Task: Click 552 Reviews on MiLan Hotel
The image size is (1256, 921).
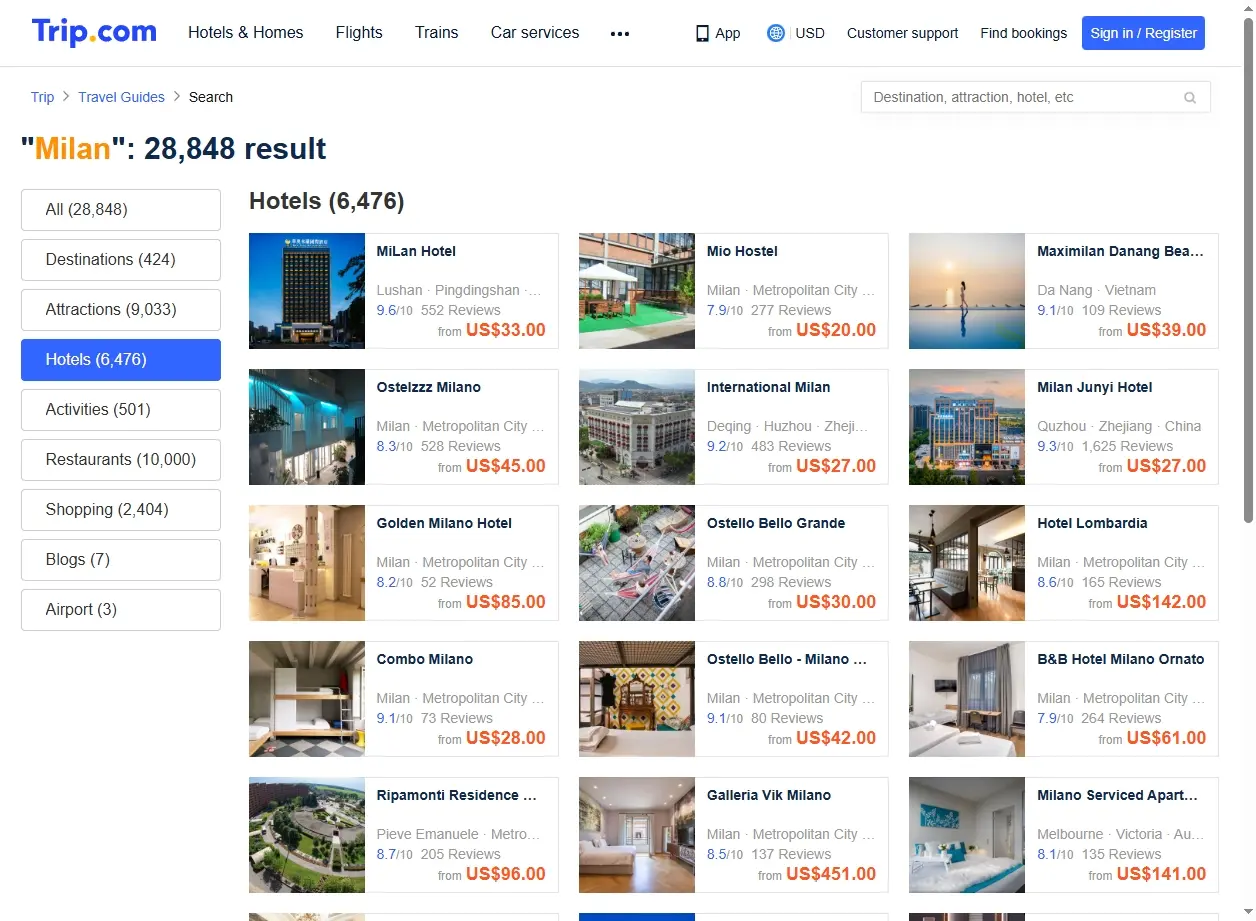Action: pos(461,310)
